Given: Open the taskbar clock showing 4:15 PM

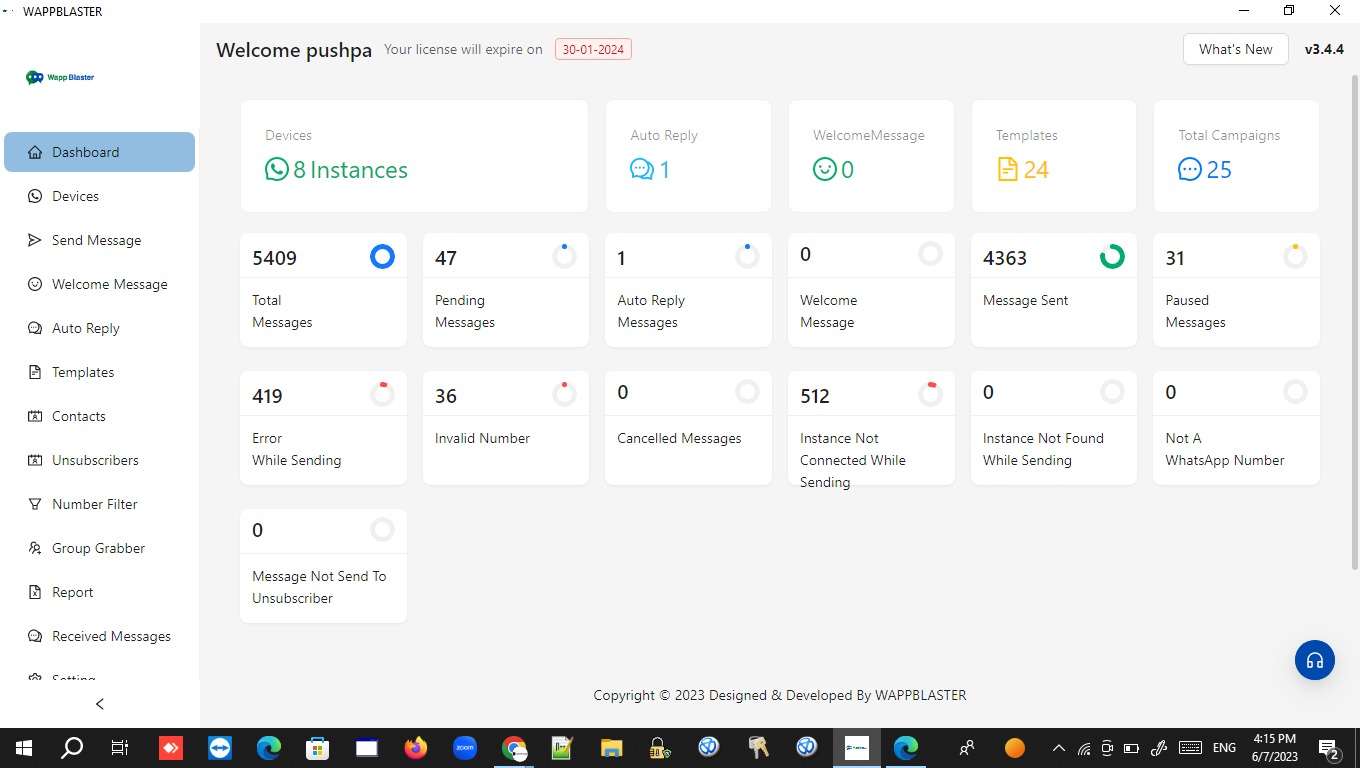Looking at the screenshot, I should [1274, 747].
